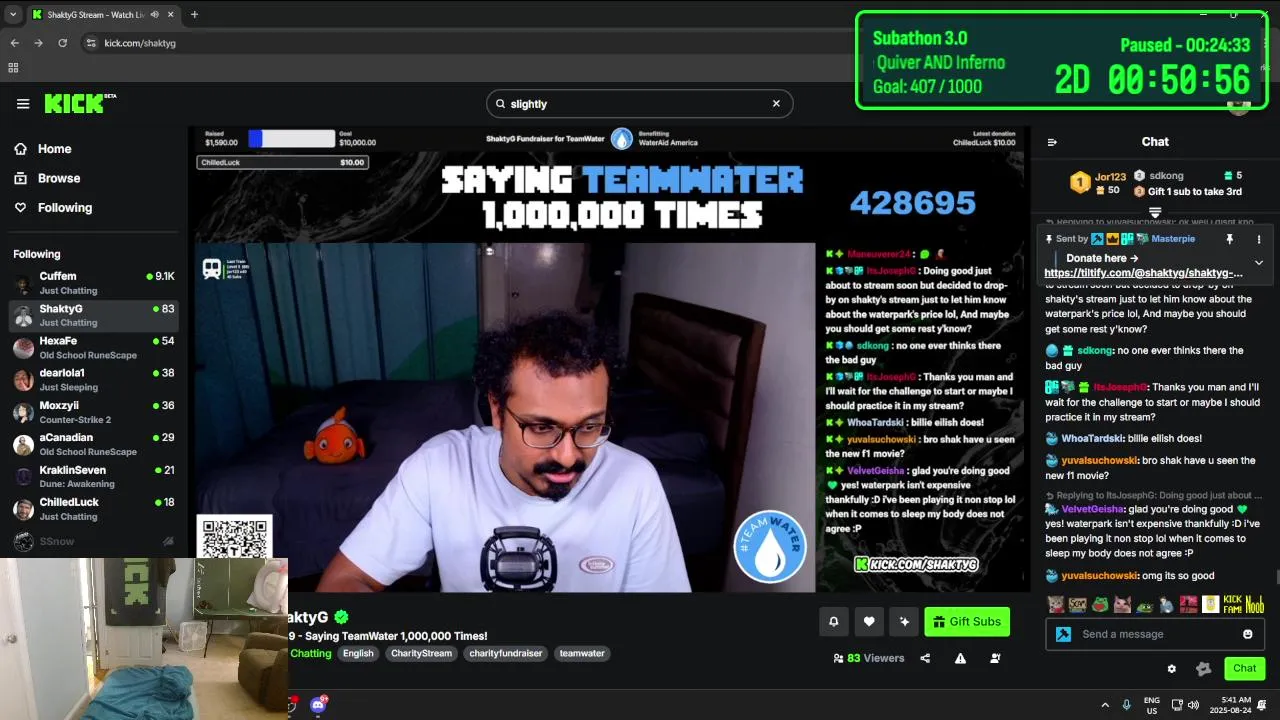Click the notification bell button
Viewport: 1280px width, 720px height.
tap(833, 622)
